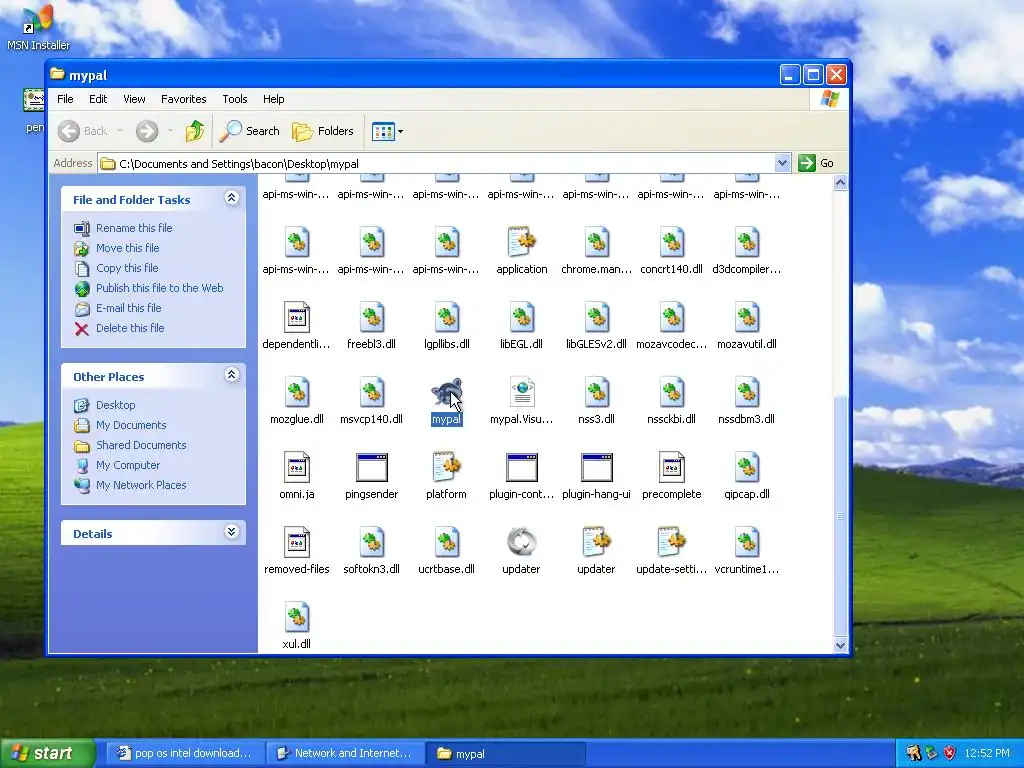
Task: Select the freebl3.dll file icon
Action: point(372,318)
